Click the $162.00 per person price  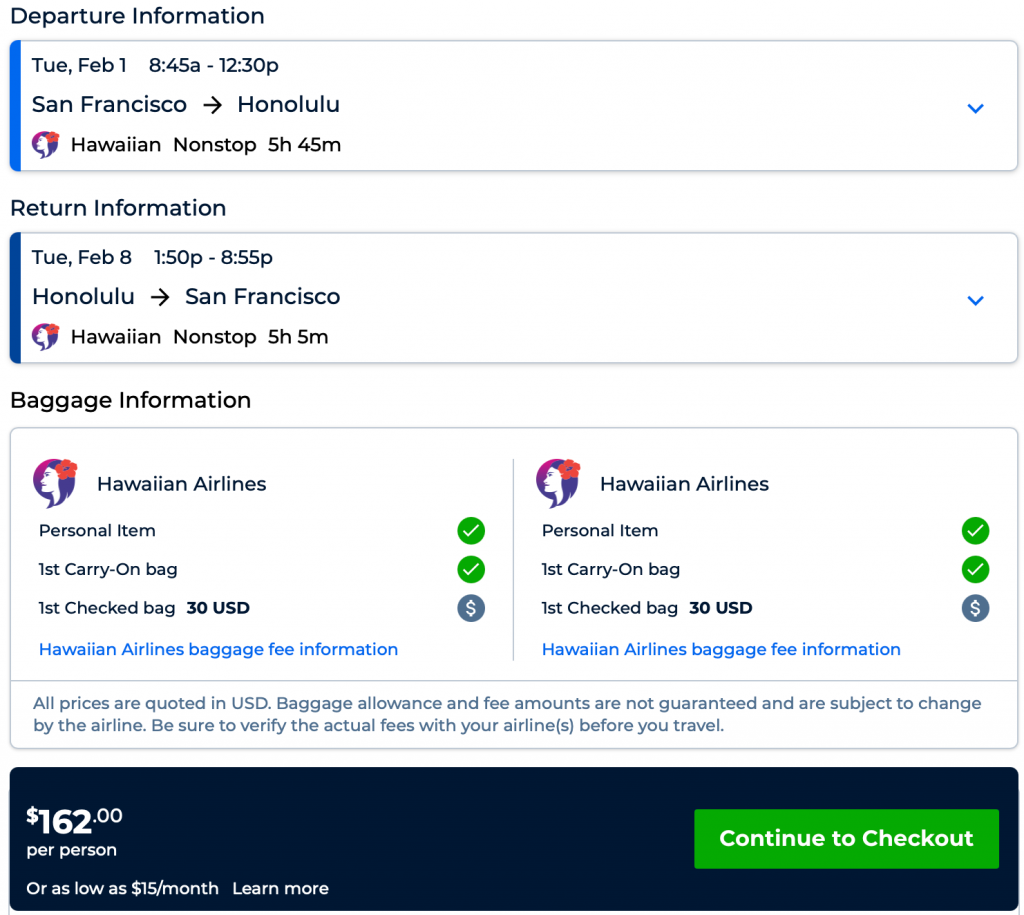point(75,821)
